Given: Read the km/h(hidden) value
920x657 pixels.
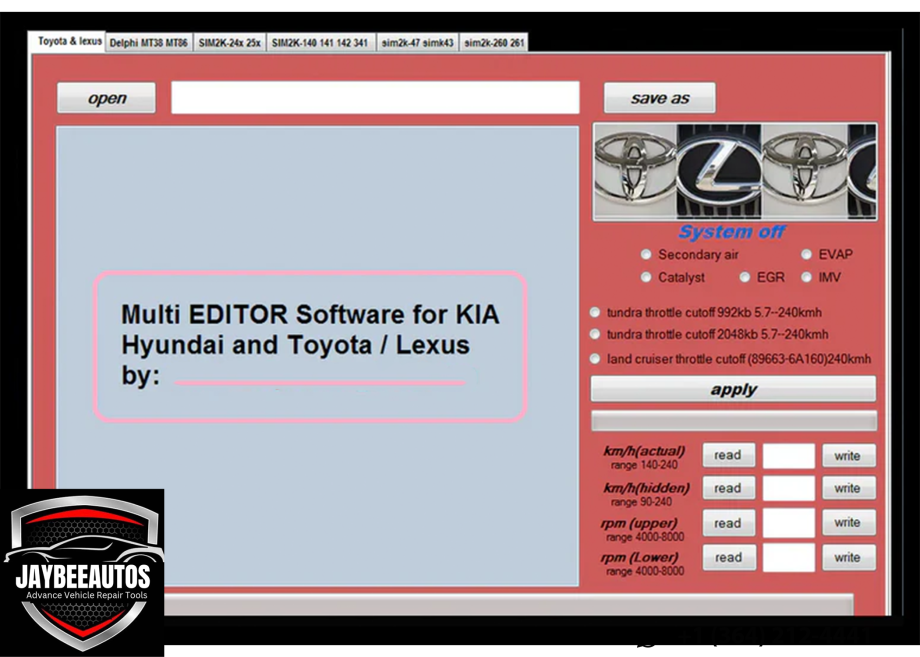Looking at the screenshot, I should (728, 488).
